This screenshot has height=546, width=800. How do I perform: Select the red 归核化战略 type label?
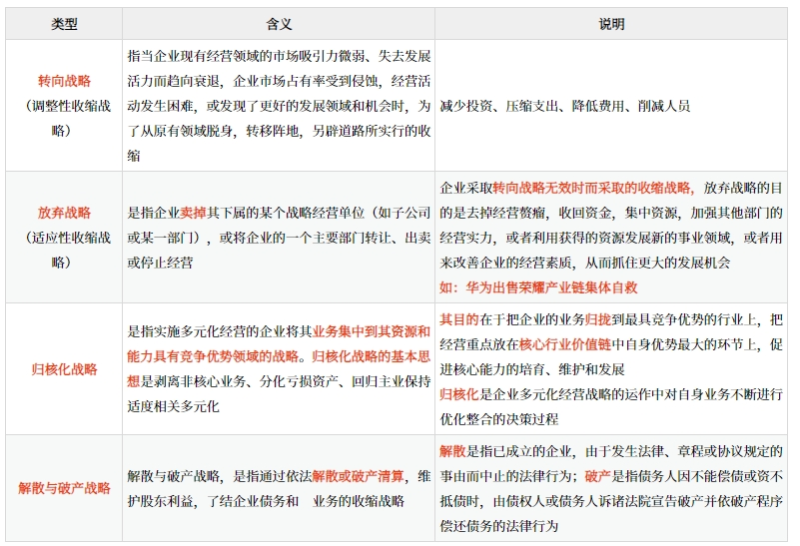pos(64,369)
